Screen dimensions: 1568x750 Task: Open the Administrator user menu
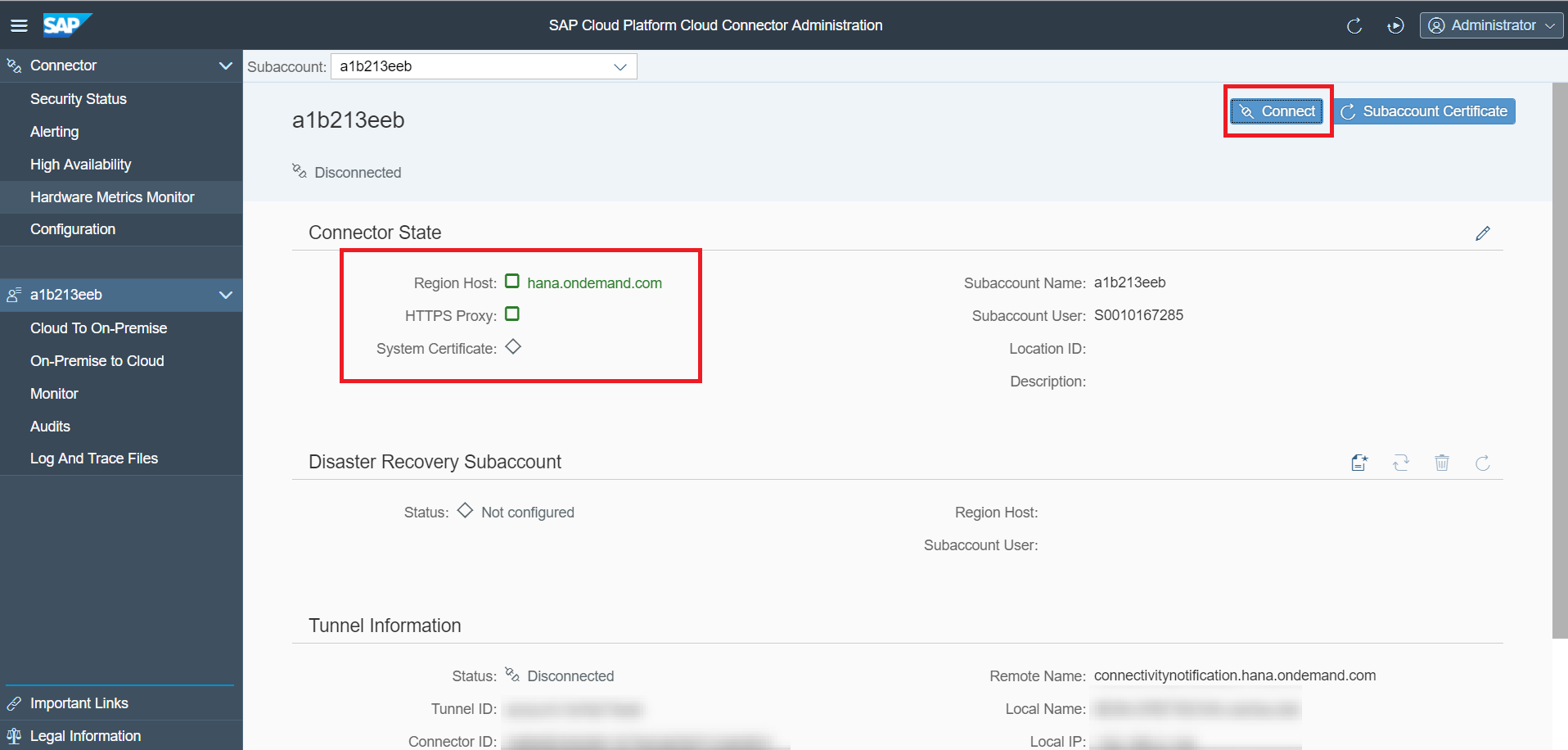(1491, 25)
